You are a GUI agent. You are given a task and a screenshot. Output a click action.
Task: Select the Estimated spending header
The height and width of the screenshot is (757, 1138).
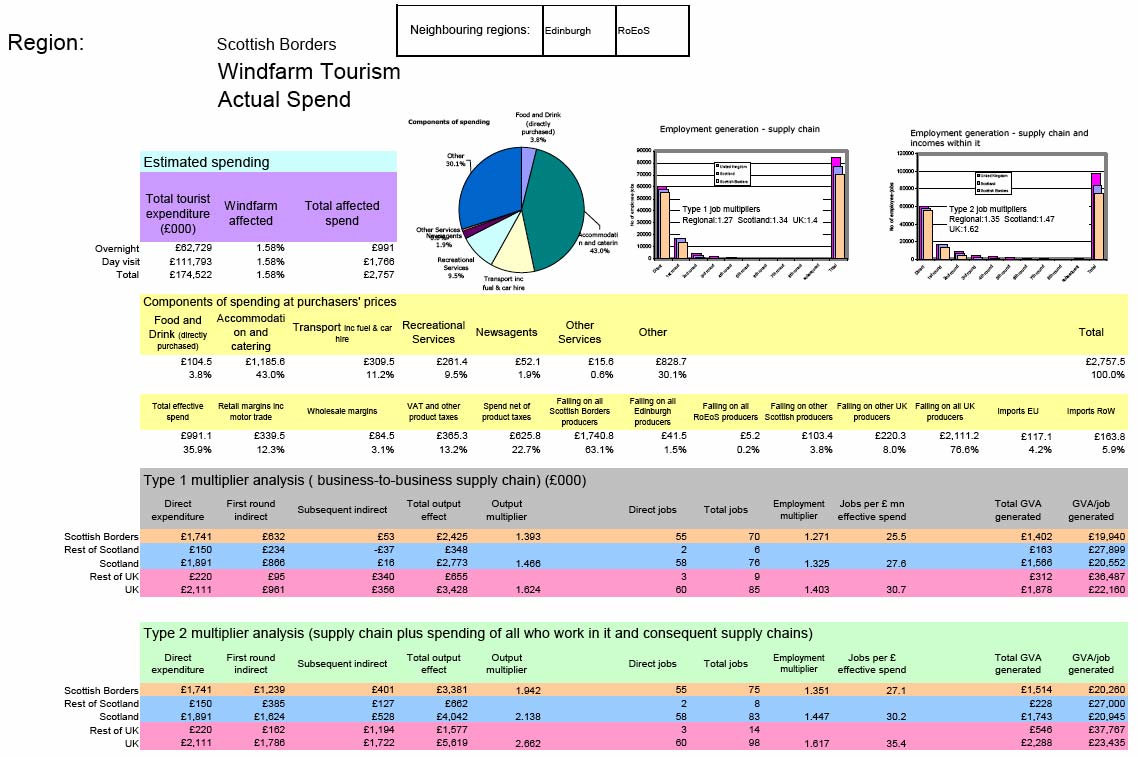269,162
